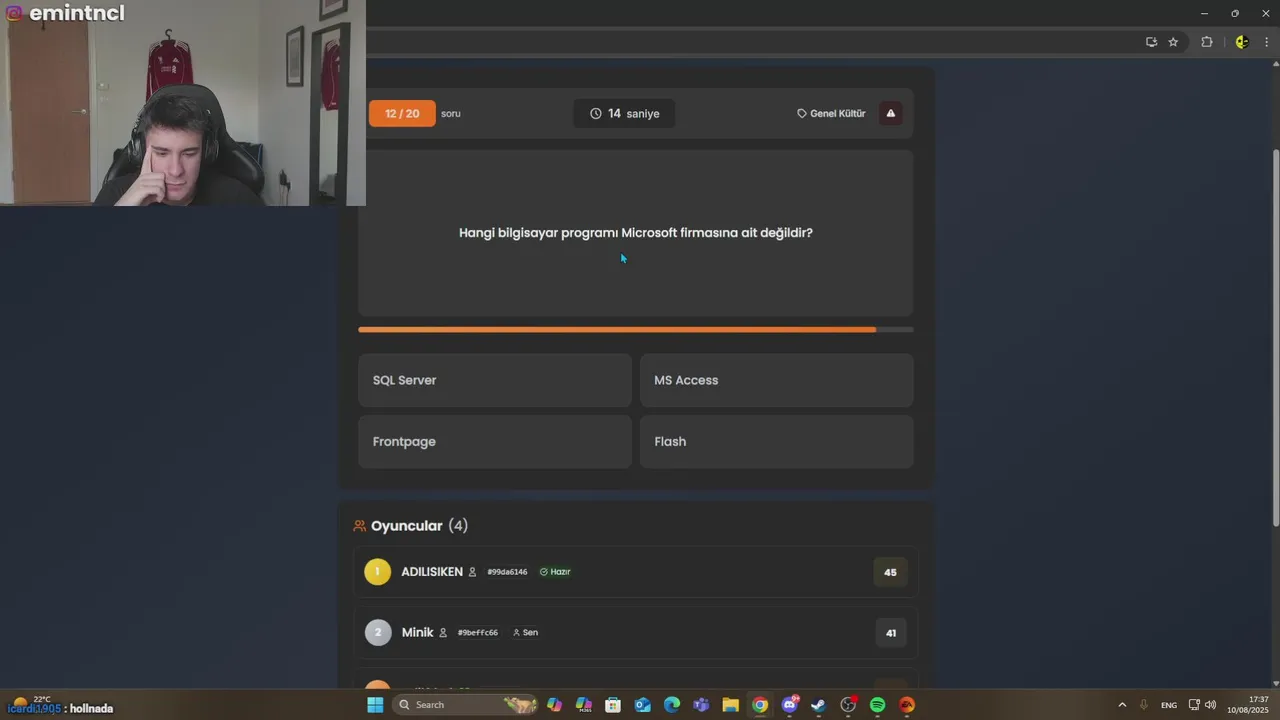Open the browser extensions puzzle icon

click(1207, 42)
